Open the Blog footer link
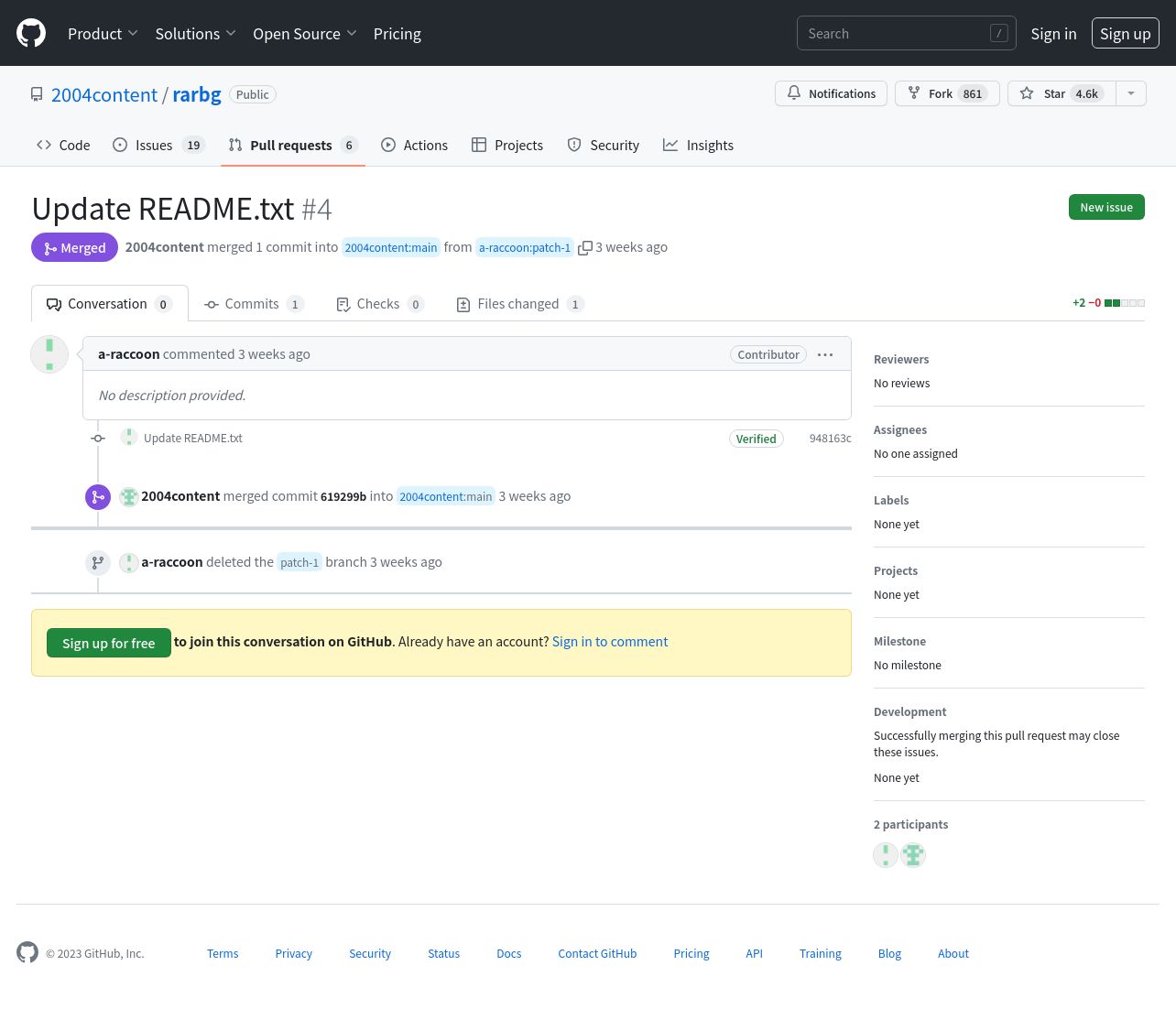Screen dimensions: 1176x1009 coord(889,953)
